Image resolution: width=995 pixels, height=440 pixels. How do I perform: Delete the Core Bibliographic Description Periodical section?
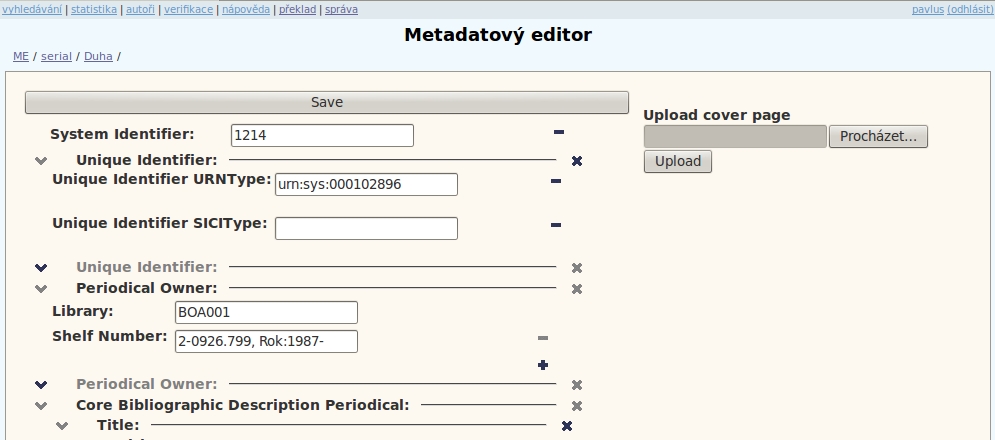coord(577,406)
